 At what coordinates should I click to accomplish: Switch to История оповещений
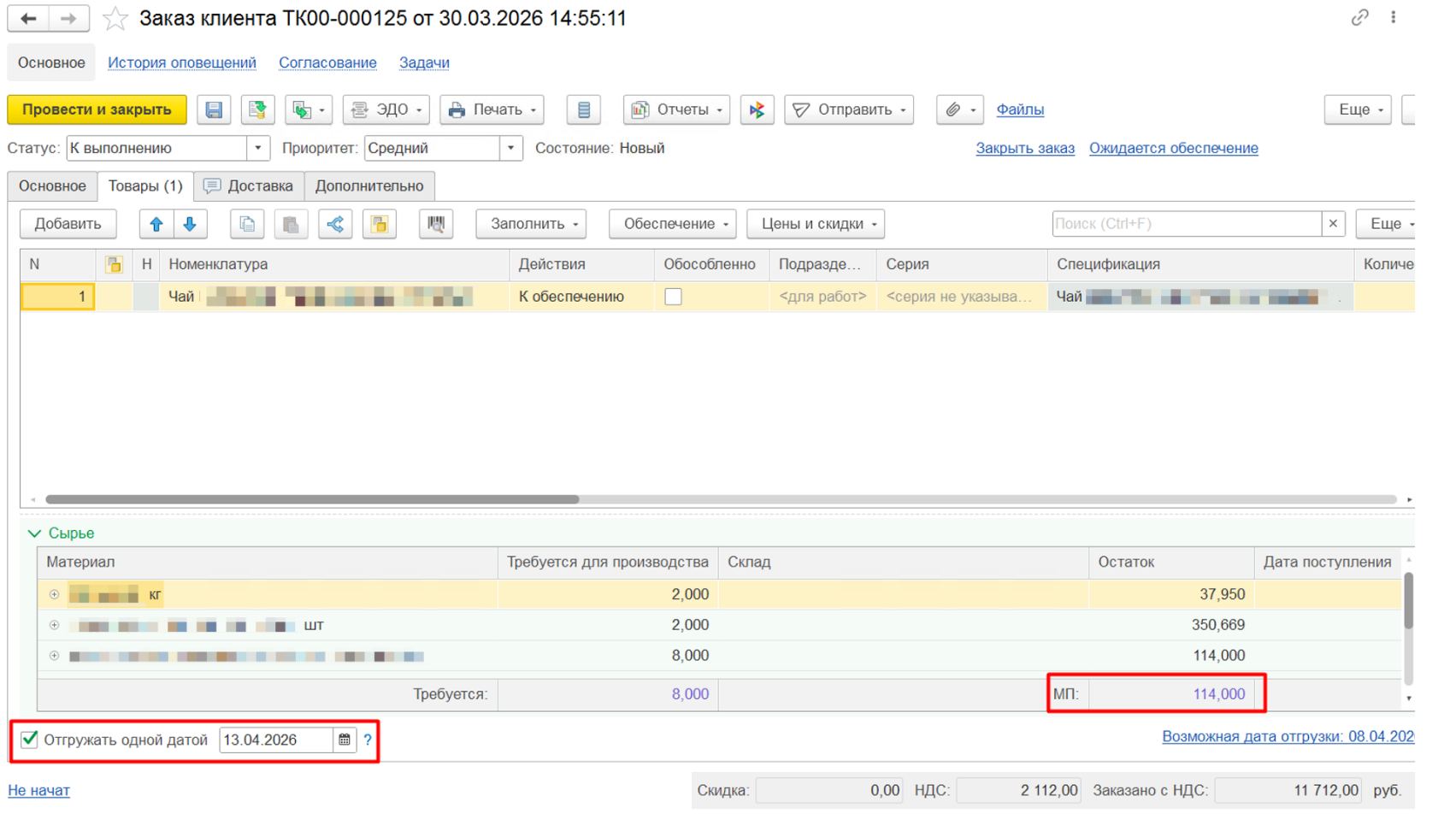(x=182, y=62)
